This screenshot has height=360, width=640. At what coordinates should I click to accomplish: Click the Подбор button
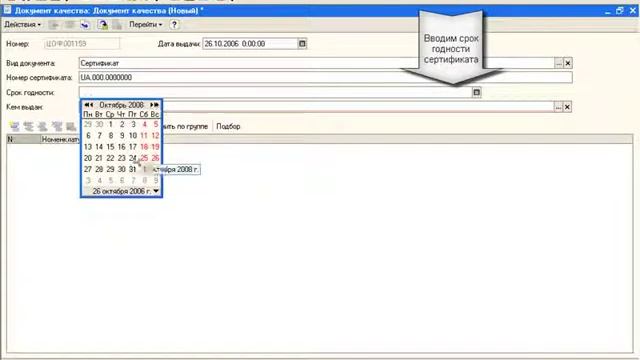228,127
